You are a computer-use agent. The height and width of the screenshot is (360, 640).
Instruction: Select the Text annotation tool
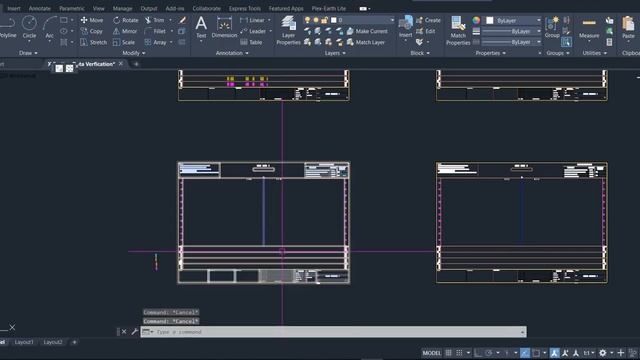[201, 27]
